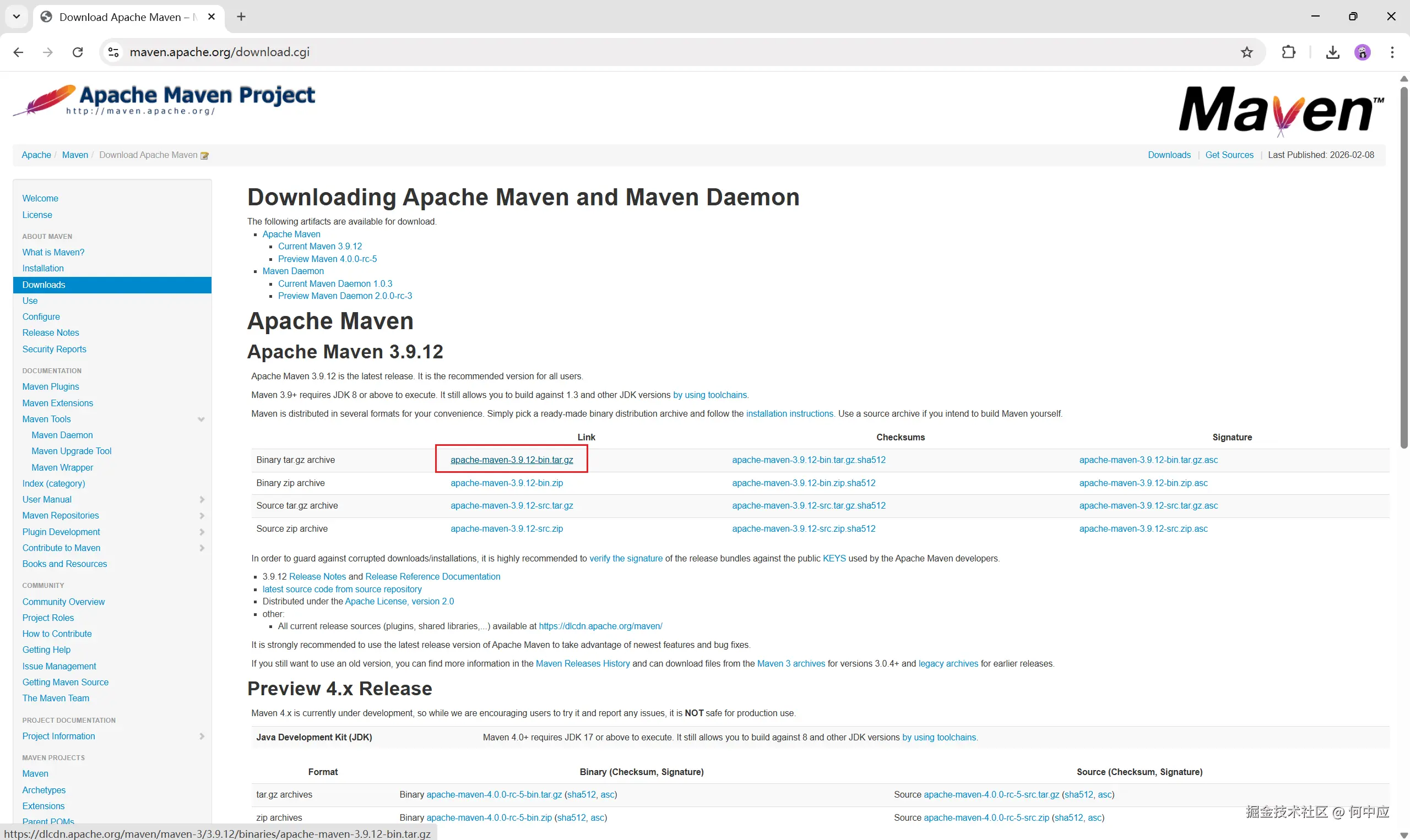Reload the Maven download page
1410x840 pixels.
tap(78, 52)
